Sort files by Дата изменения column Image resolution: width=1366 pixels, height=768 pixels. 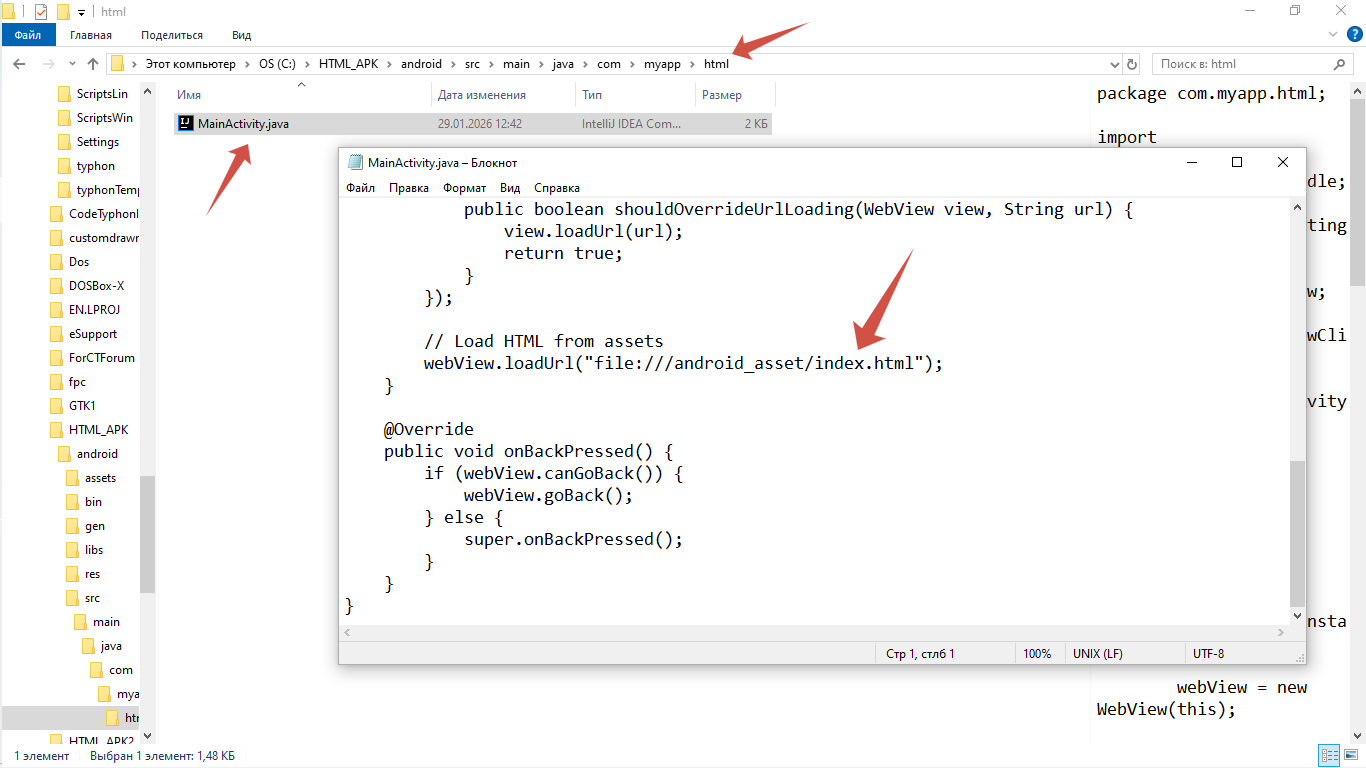point(481,95)
